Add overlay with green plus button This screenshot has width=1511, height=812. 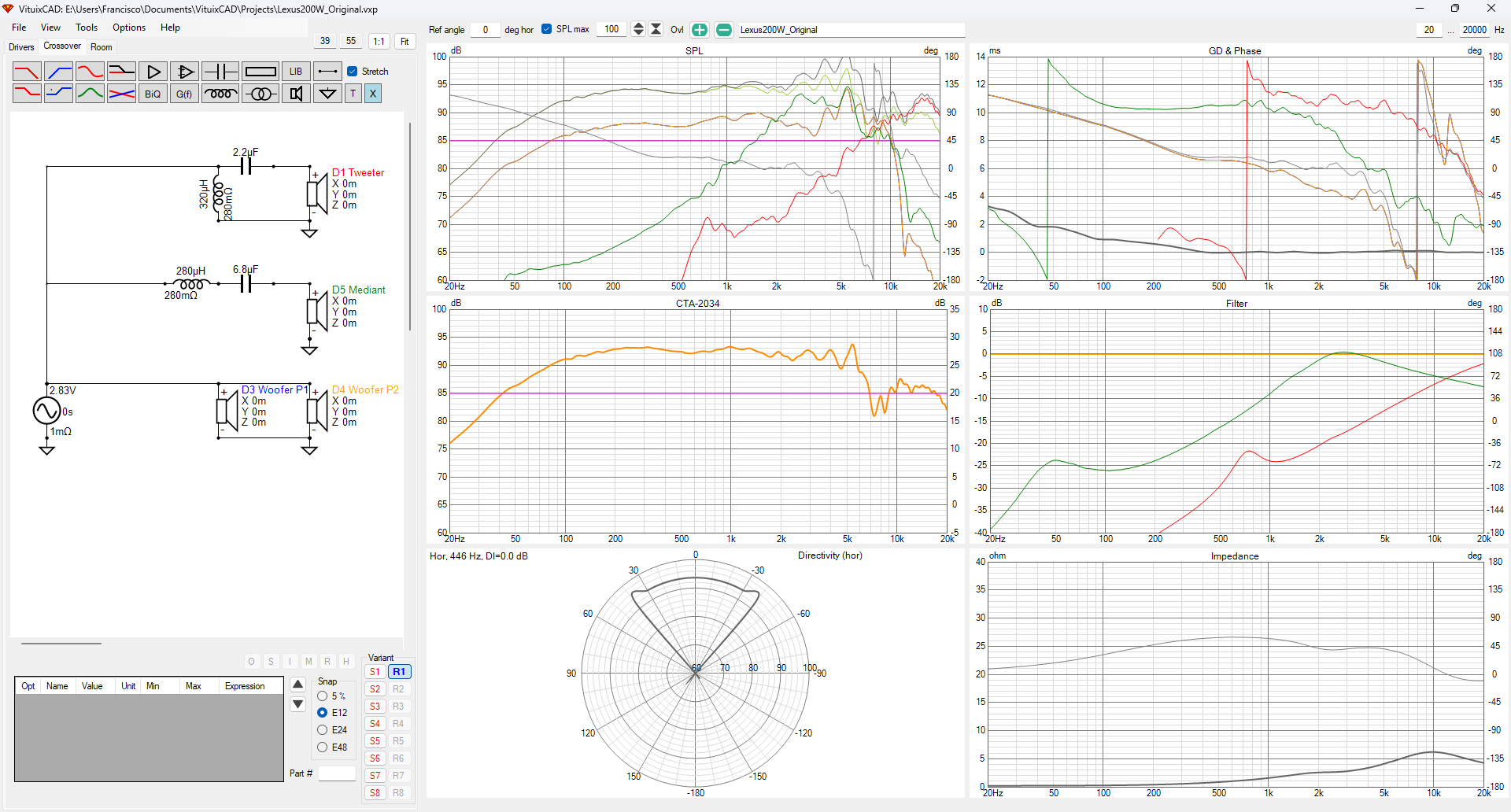[x=700, y=30]
